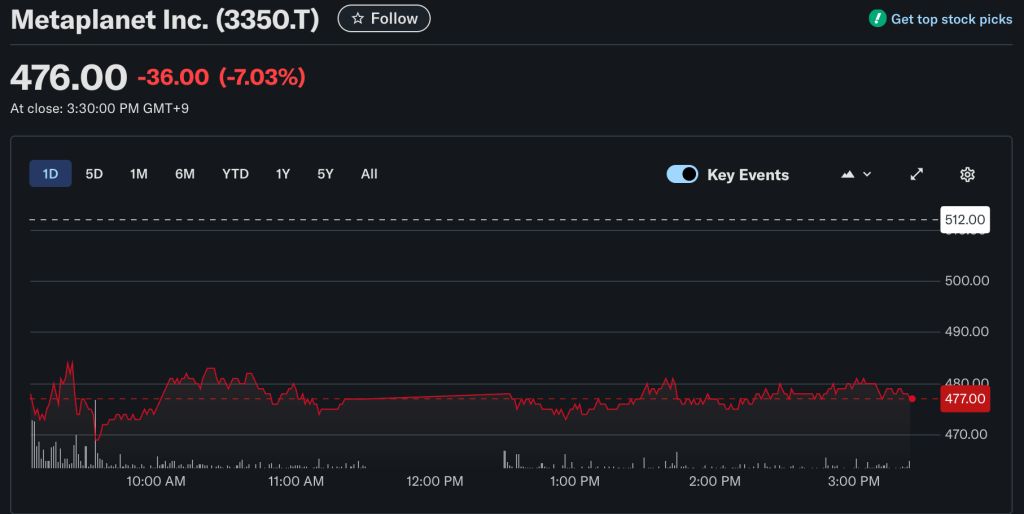The width and height of the screenshot is (1024, 514).
Task: Click the 2:00 PM time label
Action: point(714,481)
